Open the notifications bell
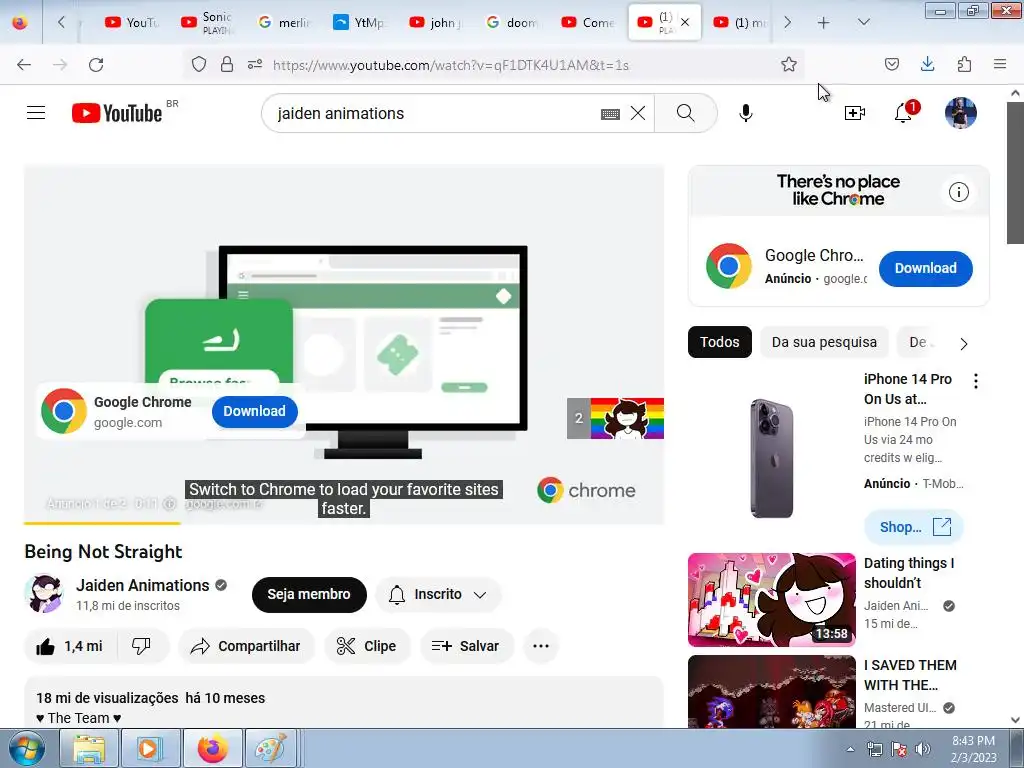Image resolution: width=1024 pixels, height=768 pixels. click(x=903, y=113)
